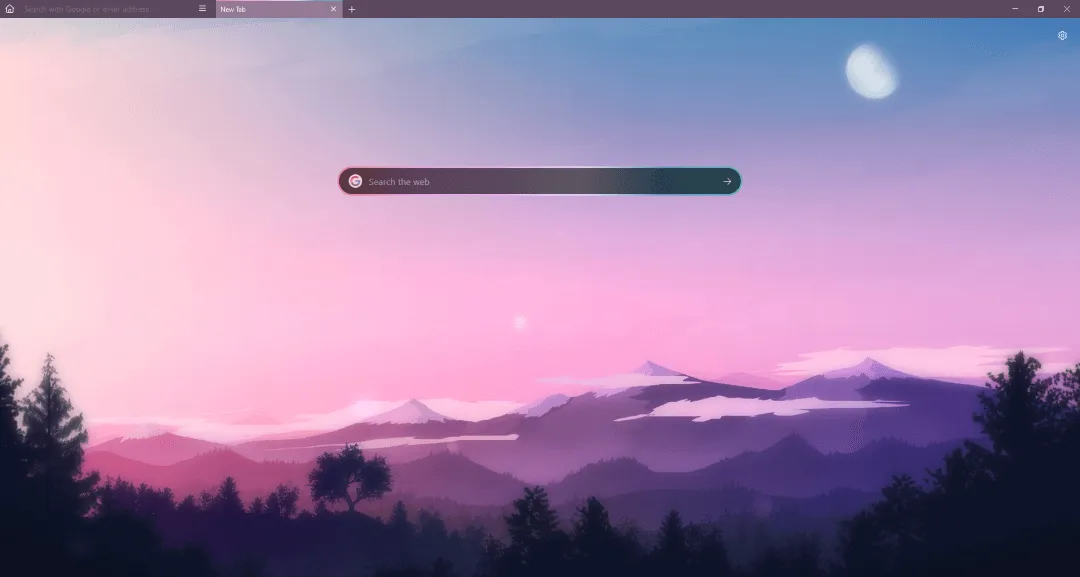
Task: Click the Google logo in the search bar
Action: pyautogui.click(x=353, y=181)
